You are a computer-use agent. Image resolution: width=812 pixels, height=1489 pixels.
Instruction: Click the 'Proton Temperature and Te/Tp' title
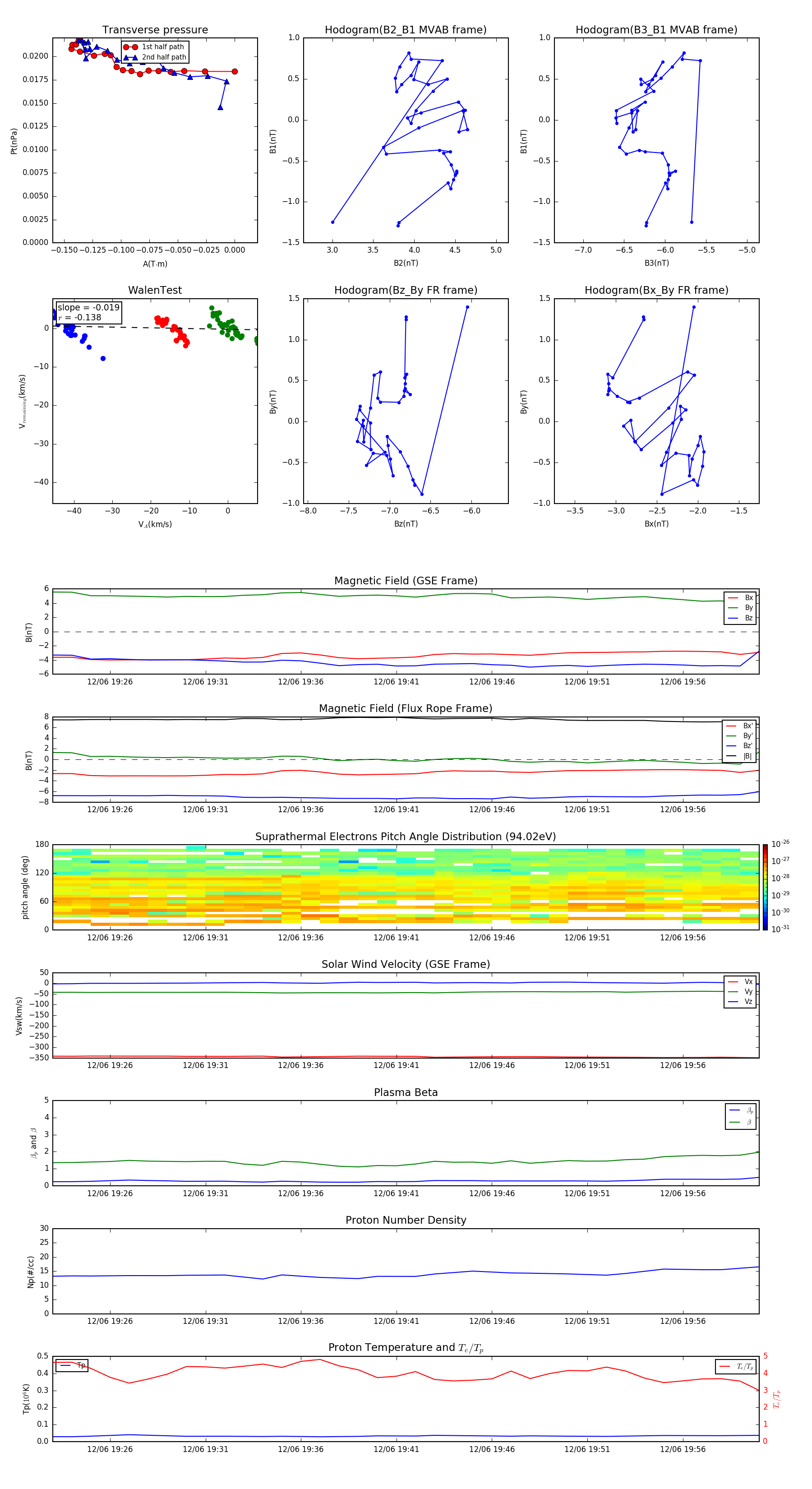pos(406,1348)
